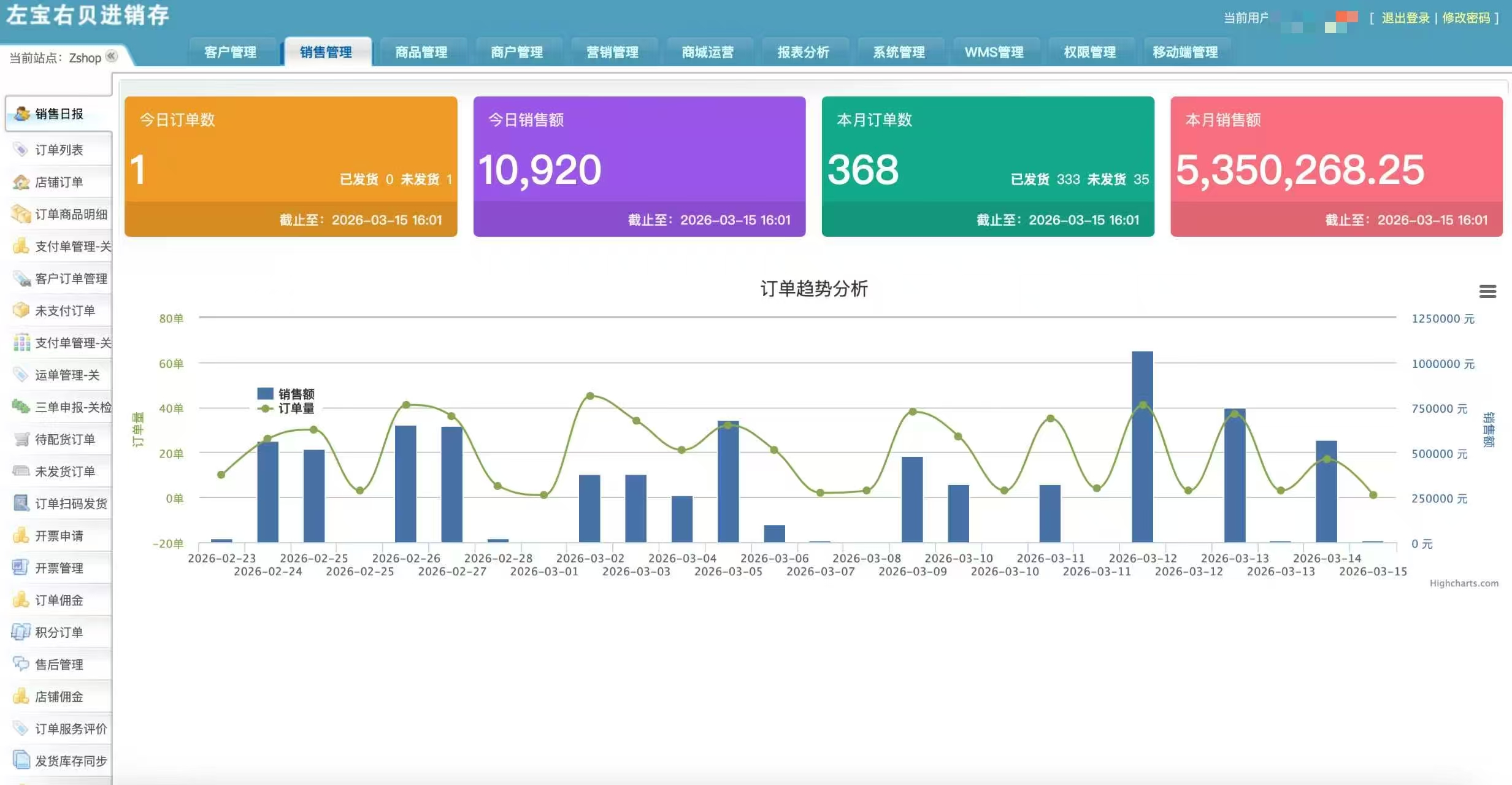The height and width of the screenshot is (785, 1512).
Task: Click the 今日销售额 purple card
Action: pyautogui.click(x=639, y=166)
